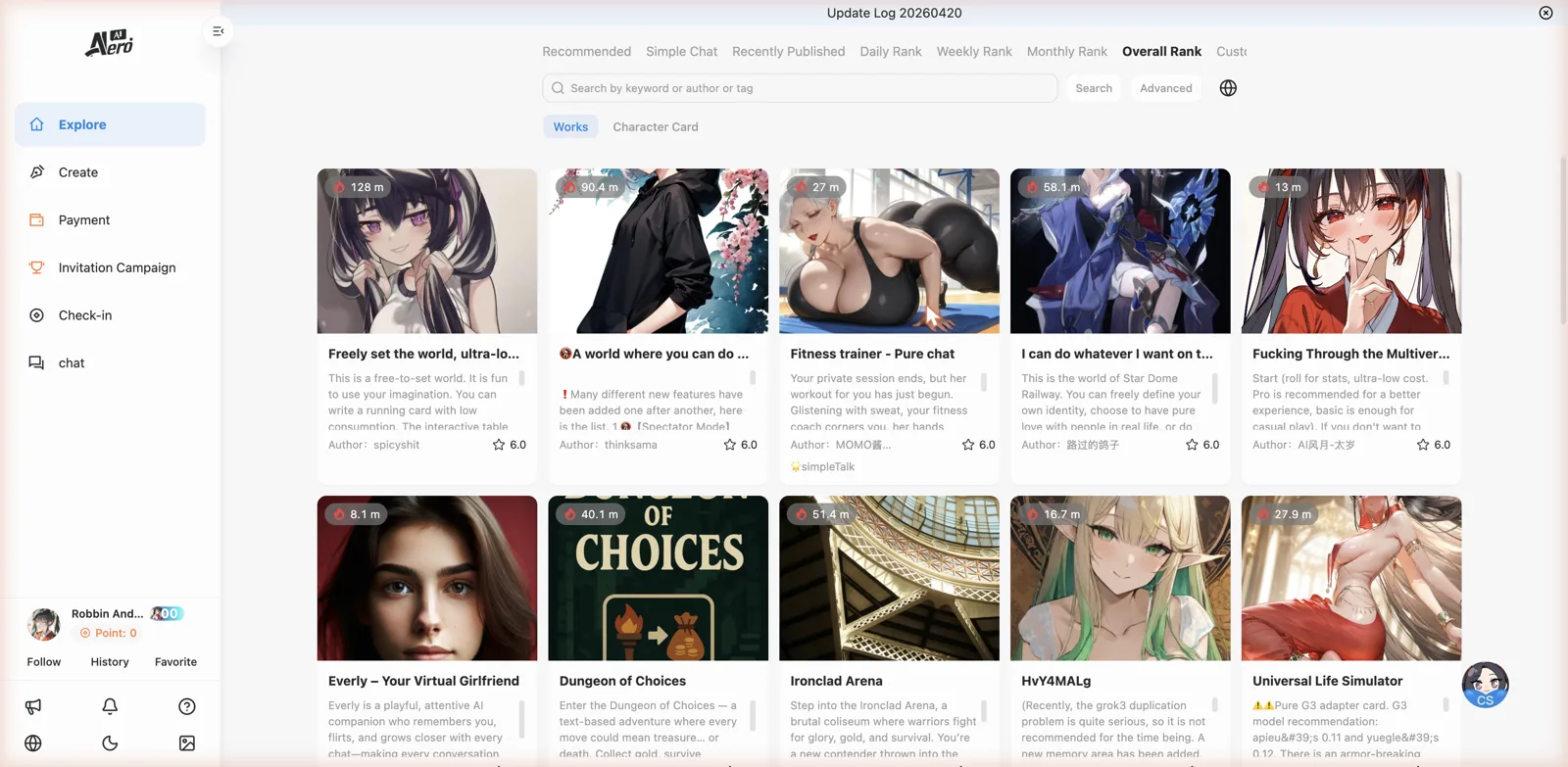Viewport: 1568px width, 767px height.
Task: Open the Monthly Rank tab
Action: pyautogui.click(x=1066, y=51)
